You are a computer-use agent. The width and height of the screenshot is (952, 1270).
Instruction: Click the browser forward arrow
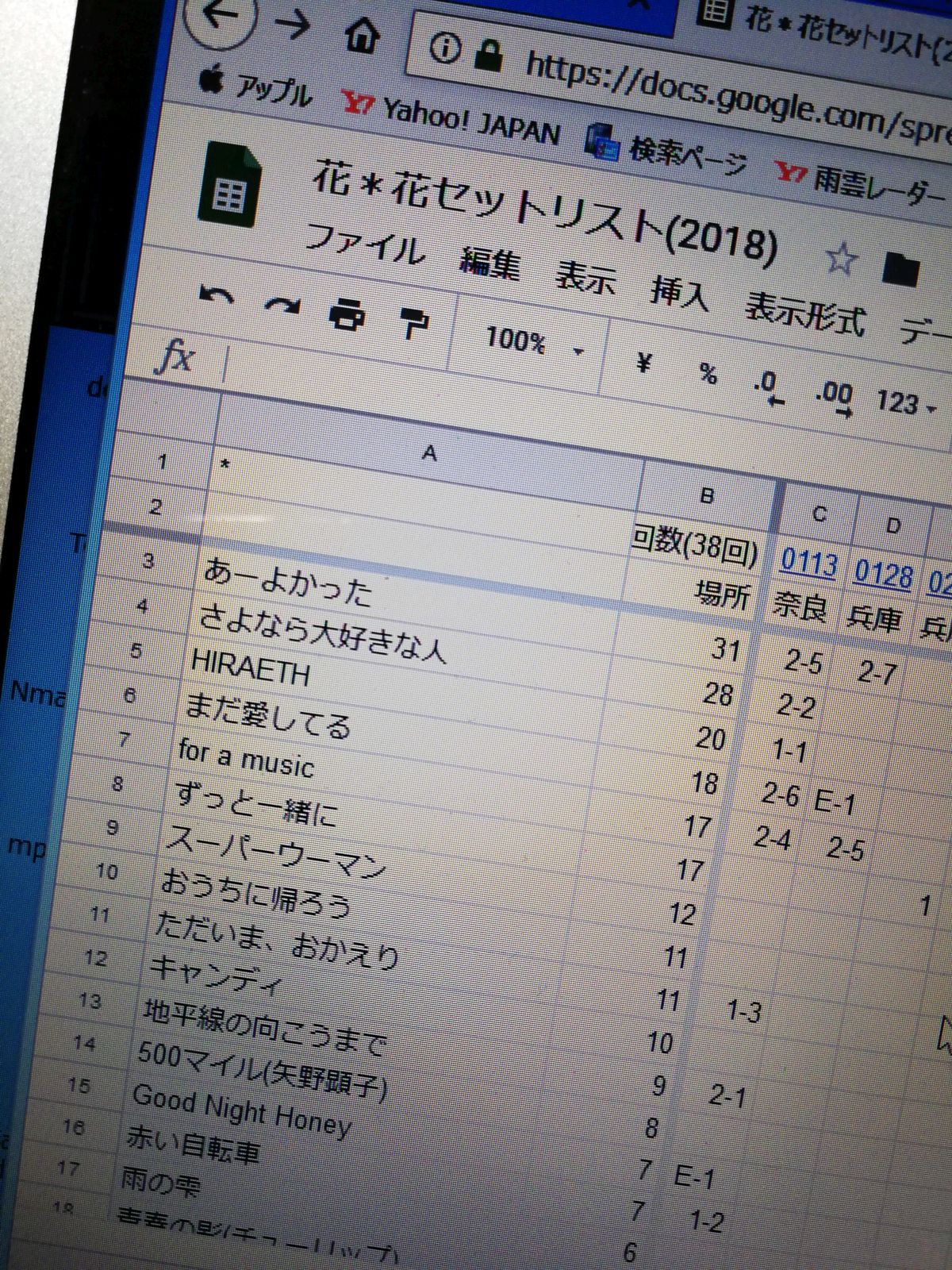[292, 24]
